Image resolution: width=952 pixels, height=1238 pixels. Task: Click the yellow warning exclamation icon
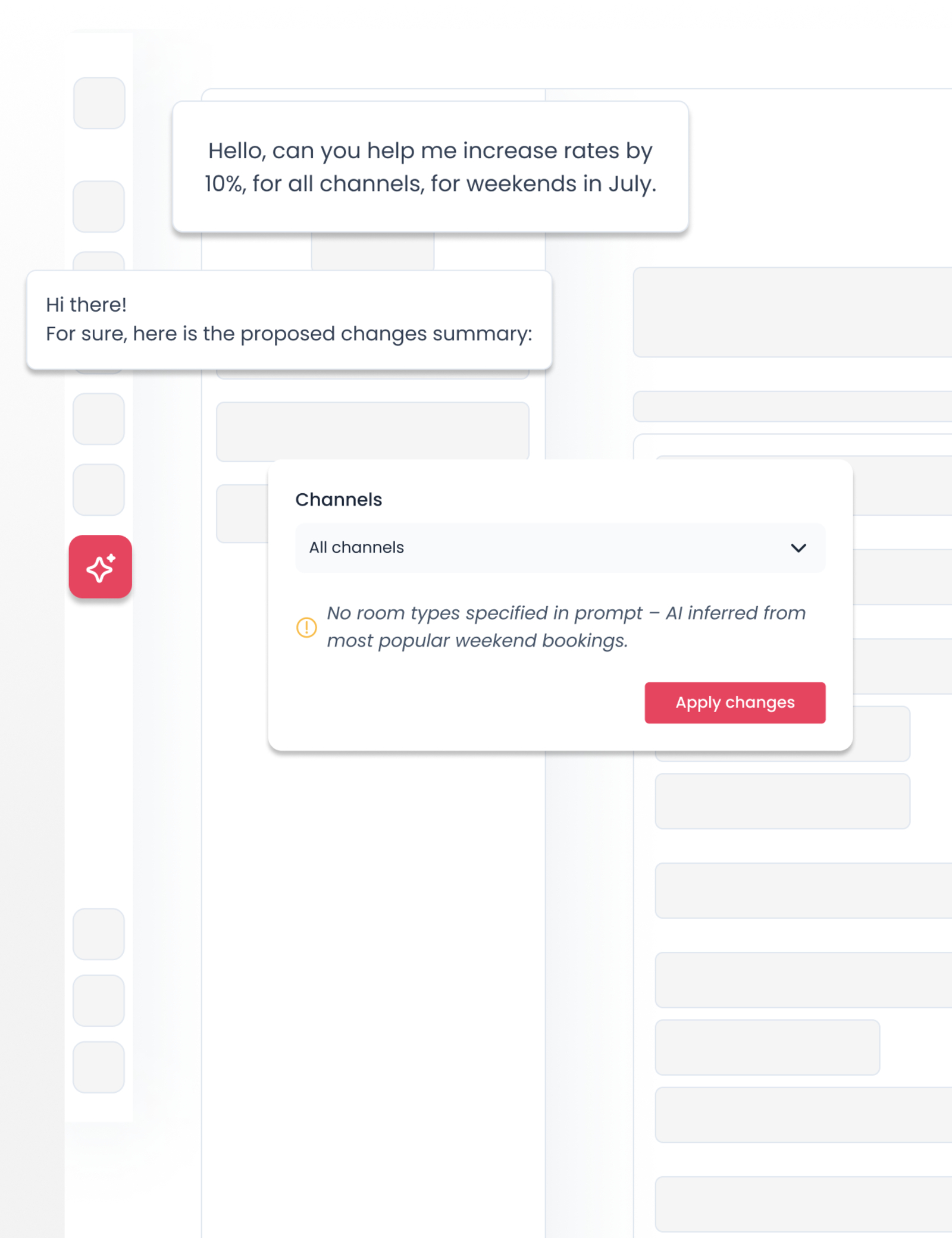pos(306,627)
